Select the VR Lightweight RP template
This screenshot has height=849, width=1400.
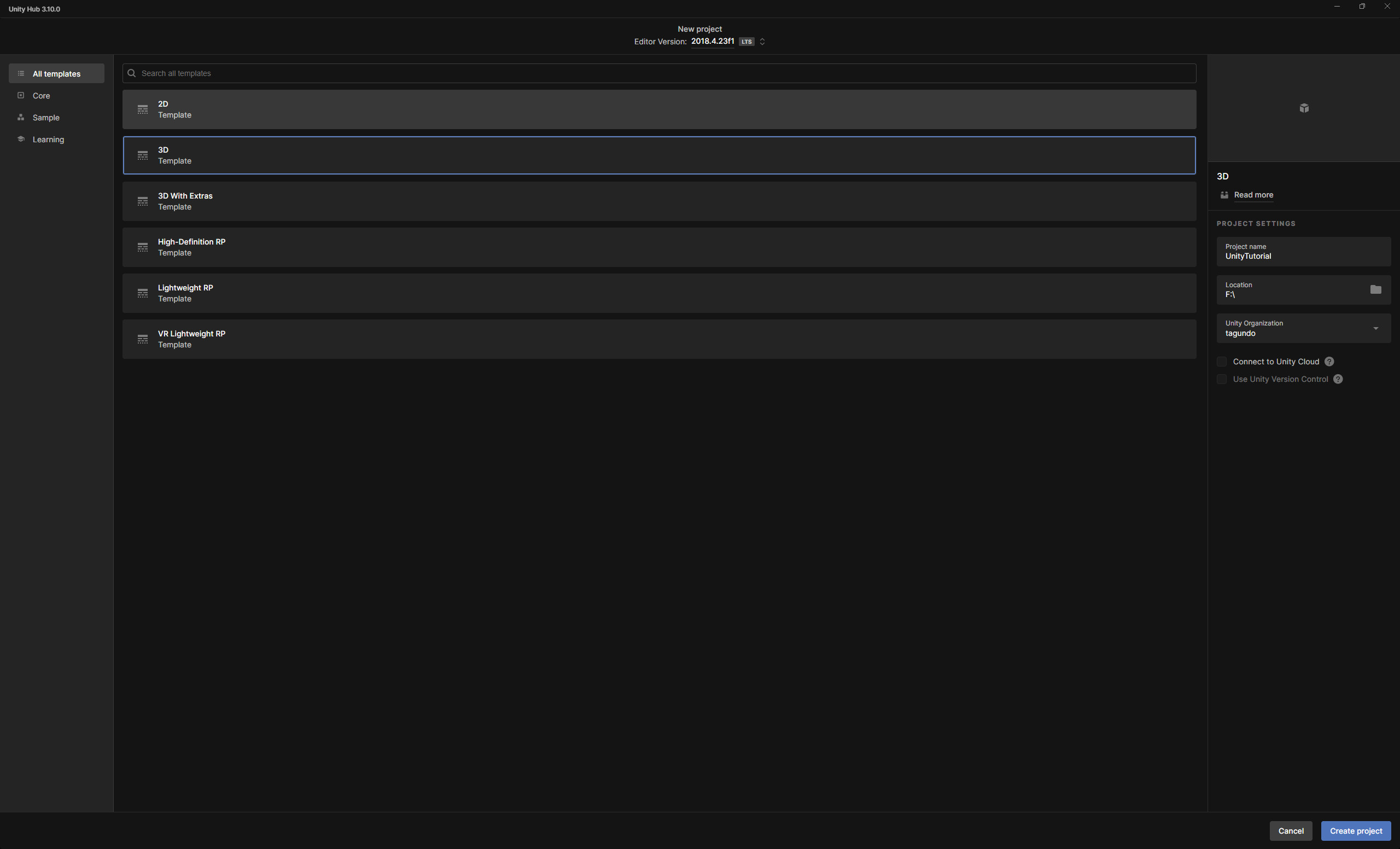[659, 339]
